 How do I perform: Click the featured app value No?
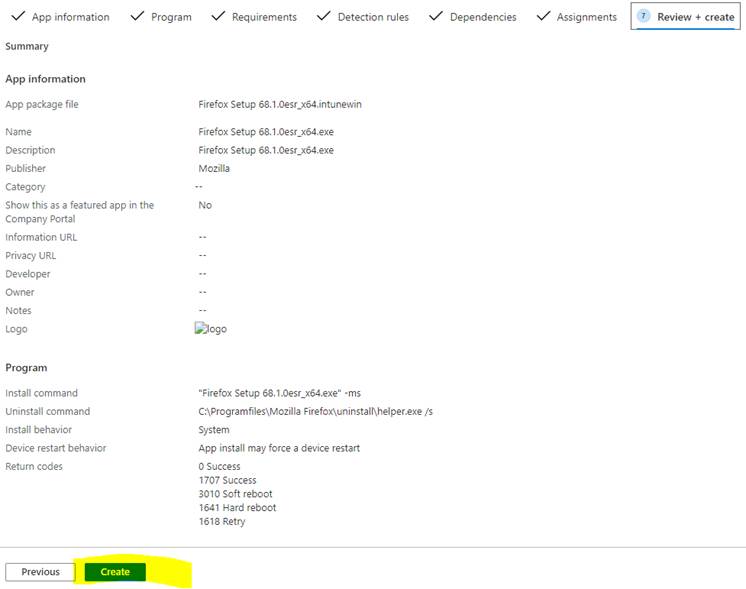coord(205,205)
